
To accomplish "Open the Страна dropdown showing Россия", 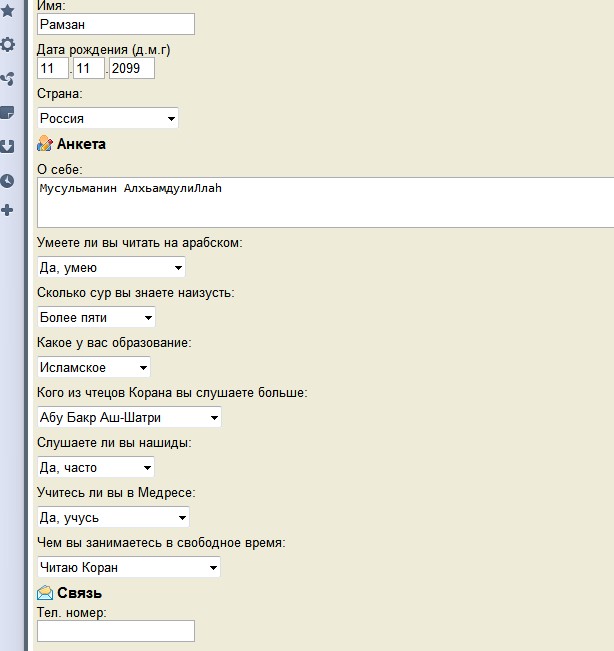I will point(108,118).
